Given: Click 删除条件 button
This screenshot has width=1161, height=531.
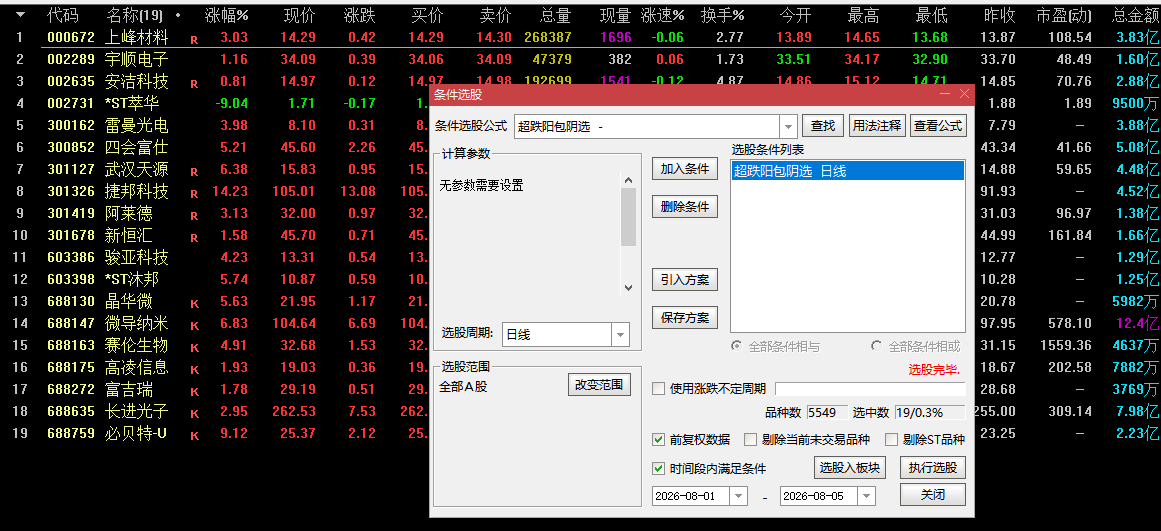Looking at the screenshot, I should 685,207.
